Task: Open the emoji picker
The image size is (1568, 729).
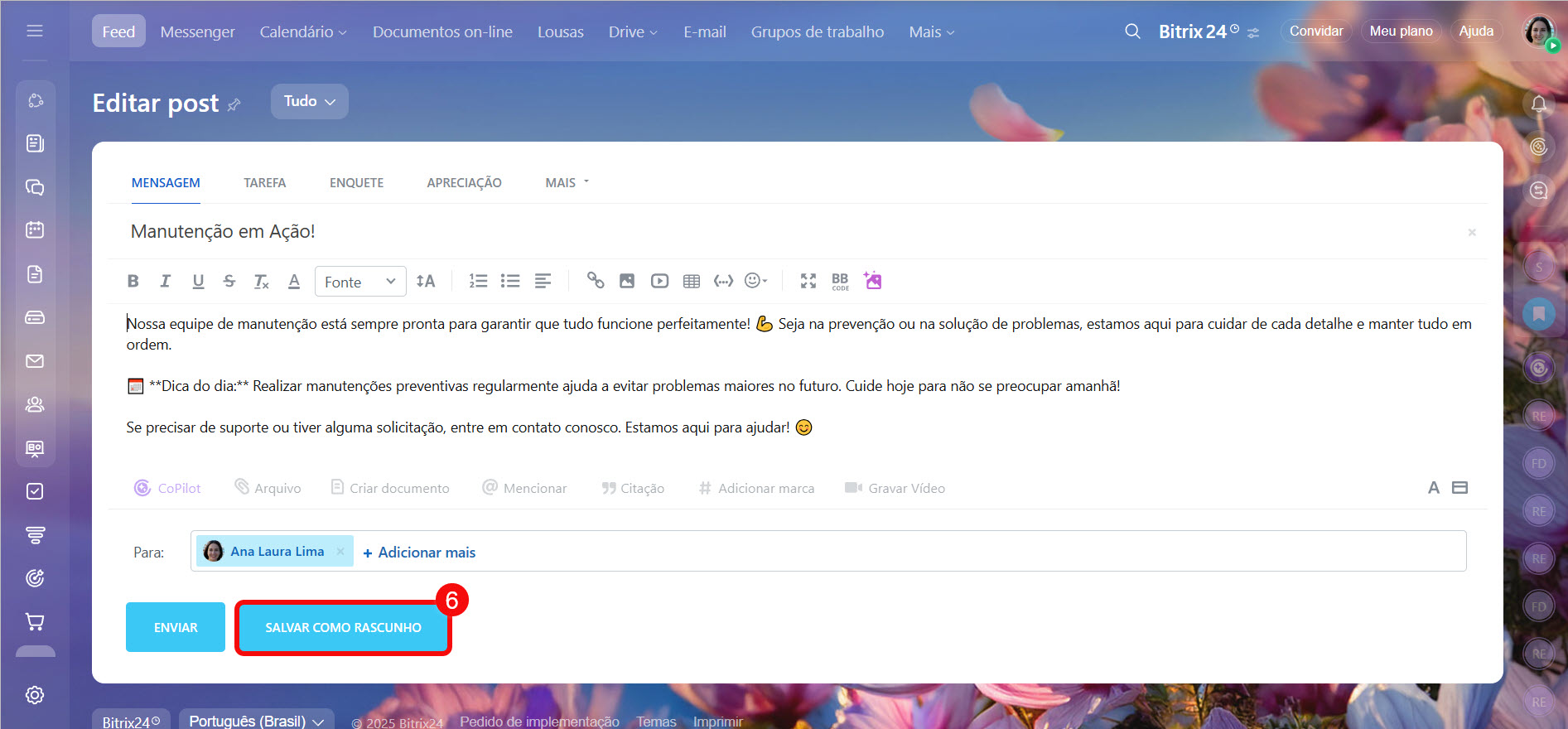Action: [x=755, y=281]
